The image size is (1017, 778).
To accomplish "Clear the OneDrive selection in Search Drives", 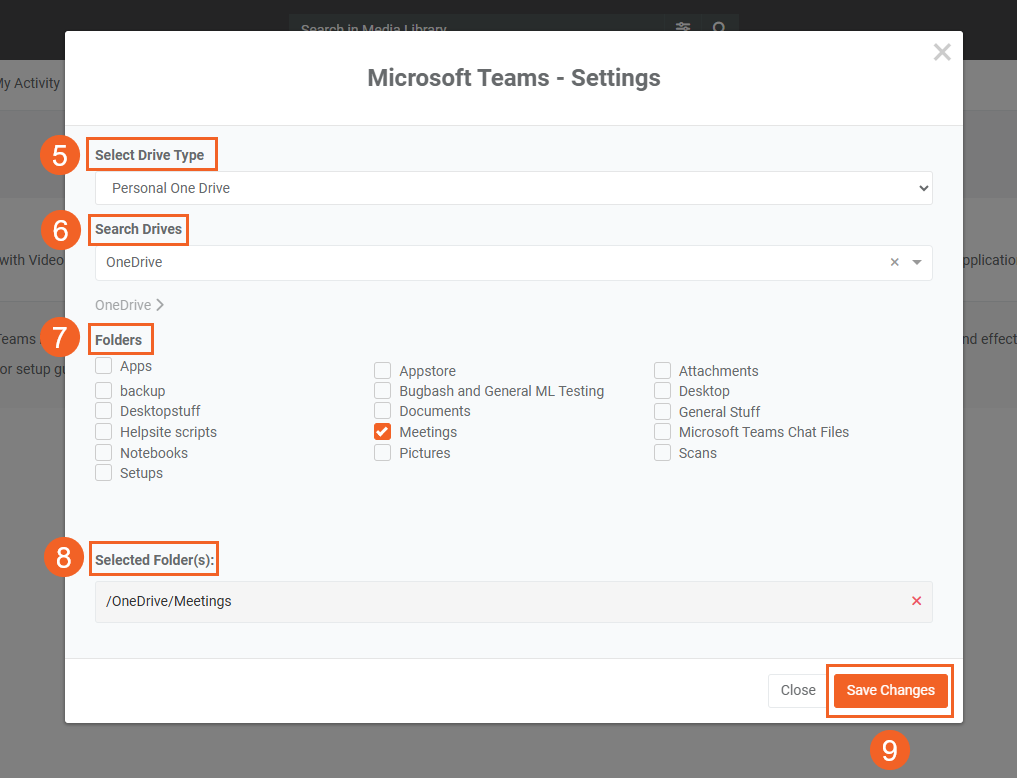I will [x=894, y=263].
